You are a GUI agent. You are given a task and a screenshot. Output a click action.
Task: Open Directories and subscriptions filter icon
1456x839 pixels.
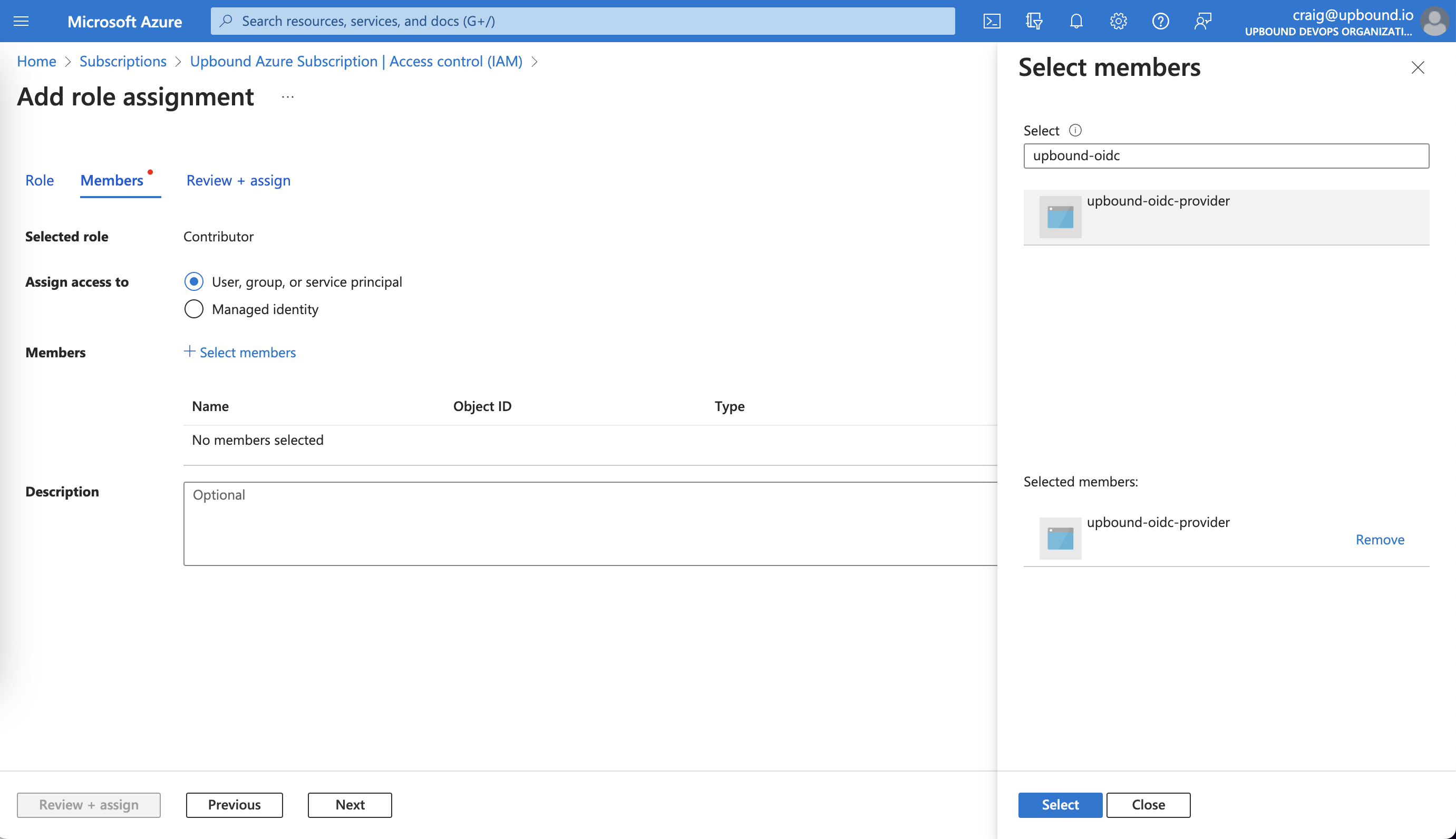(1034, 21)
